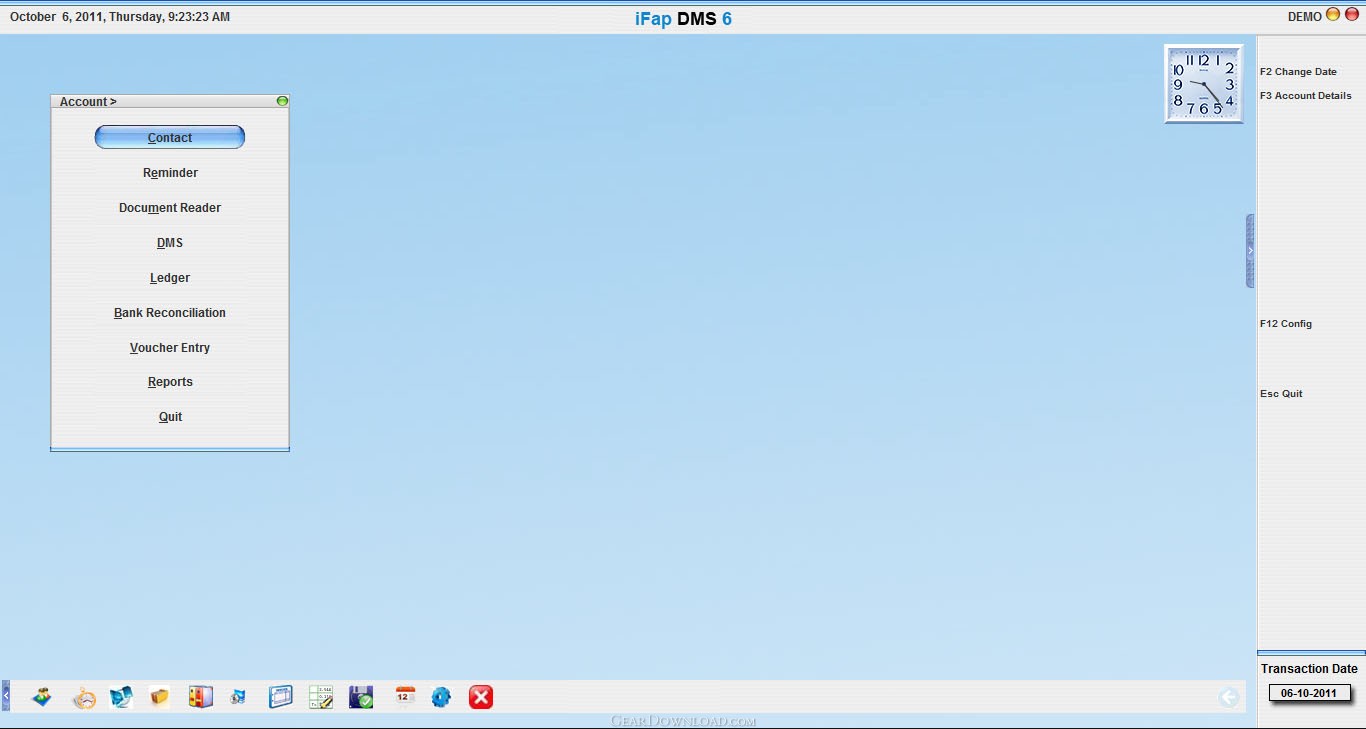Viewport: 1366px width, 729px height.
Task: Open the blue document reader toolbar icon
Action: (121, 697)
